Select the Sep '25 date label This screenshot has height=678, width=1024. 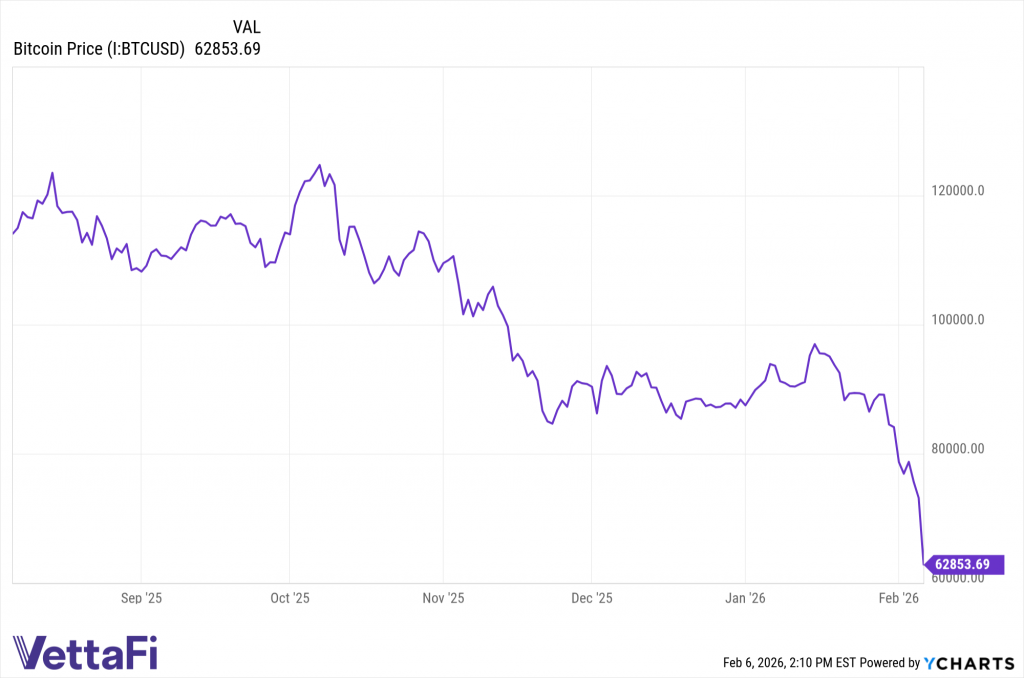coord(142,598)
